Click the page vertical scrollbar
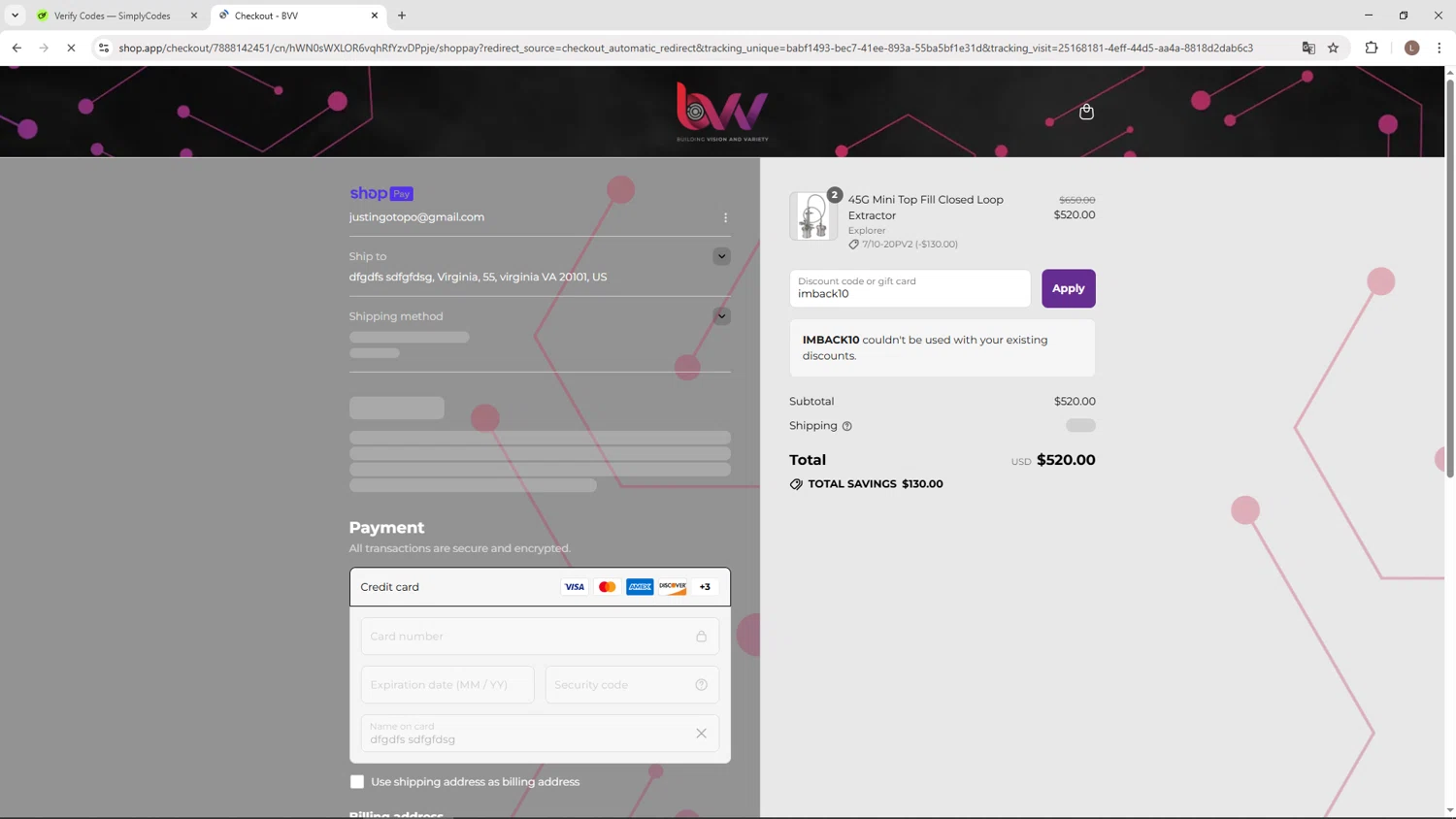 point(1450,277)
